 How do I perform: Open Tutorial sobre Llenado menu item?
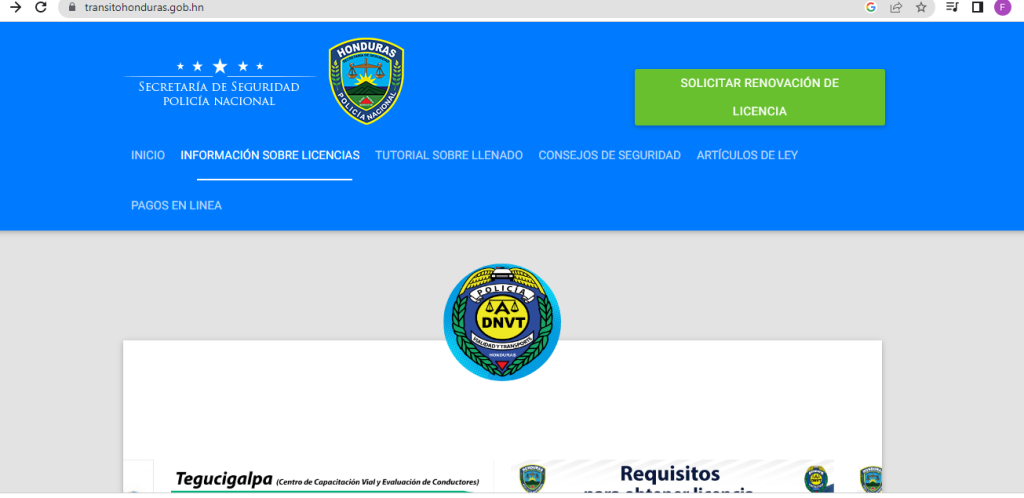pos(449,155)
